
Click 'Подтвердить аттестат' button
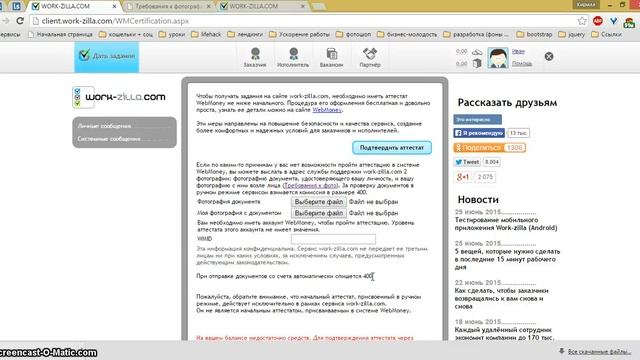[392, 147]
